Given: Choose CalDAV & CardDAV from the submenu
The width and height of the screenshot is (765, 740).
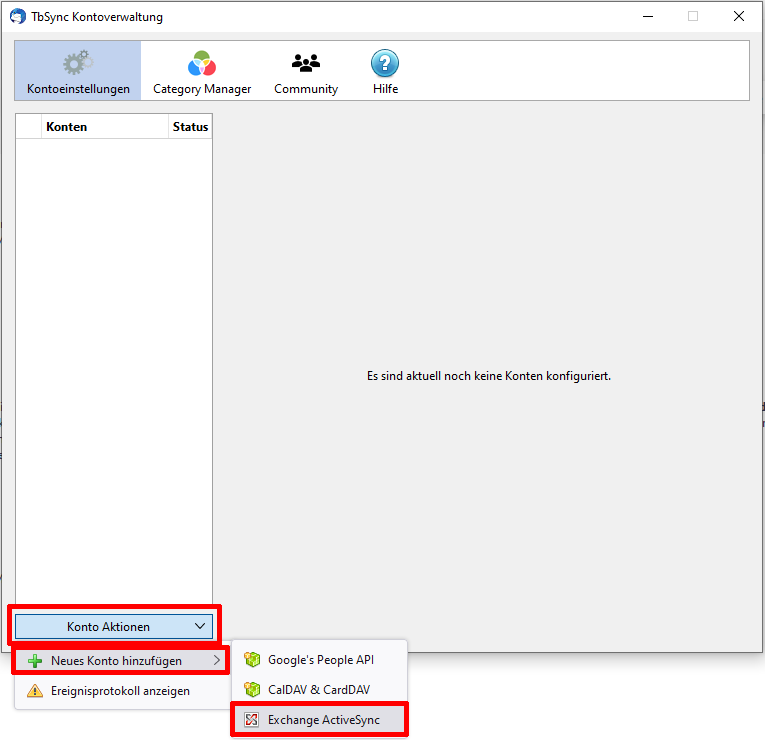Looking at the screenshot, I should (318, 690).
